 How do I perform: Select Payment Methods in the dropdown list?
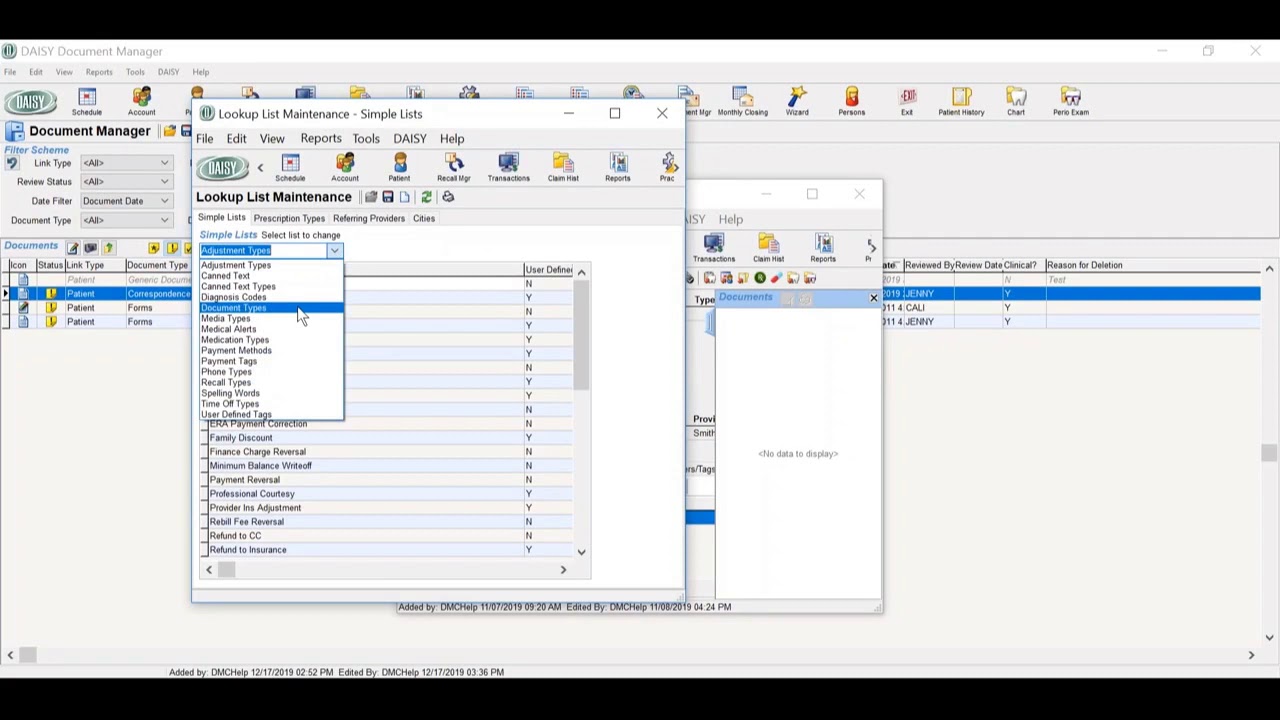tap(270, 351)
